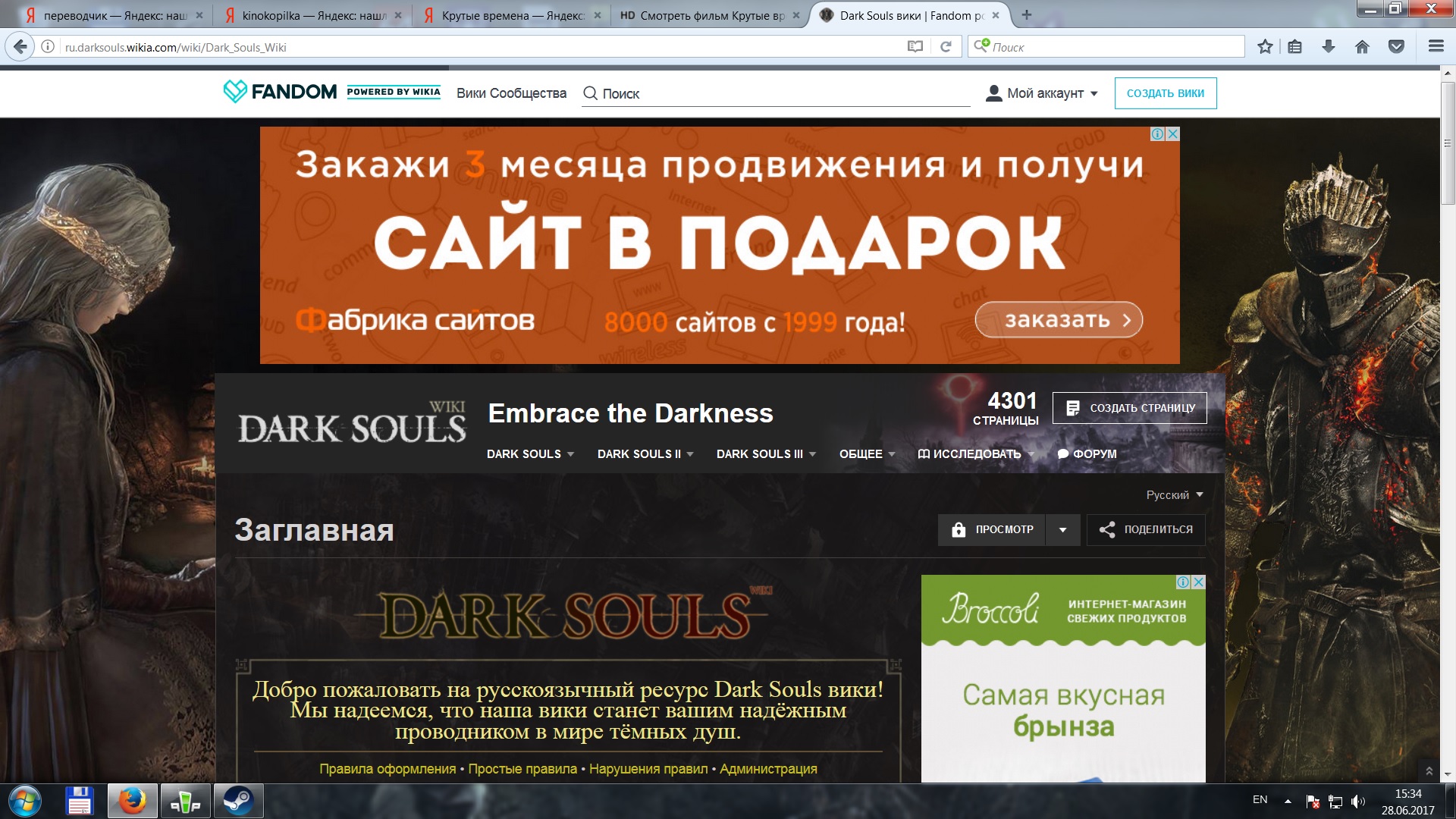Open Простые правила link
The width and height of the screenshot is (1456, 819).
click(x=522, y=768)
